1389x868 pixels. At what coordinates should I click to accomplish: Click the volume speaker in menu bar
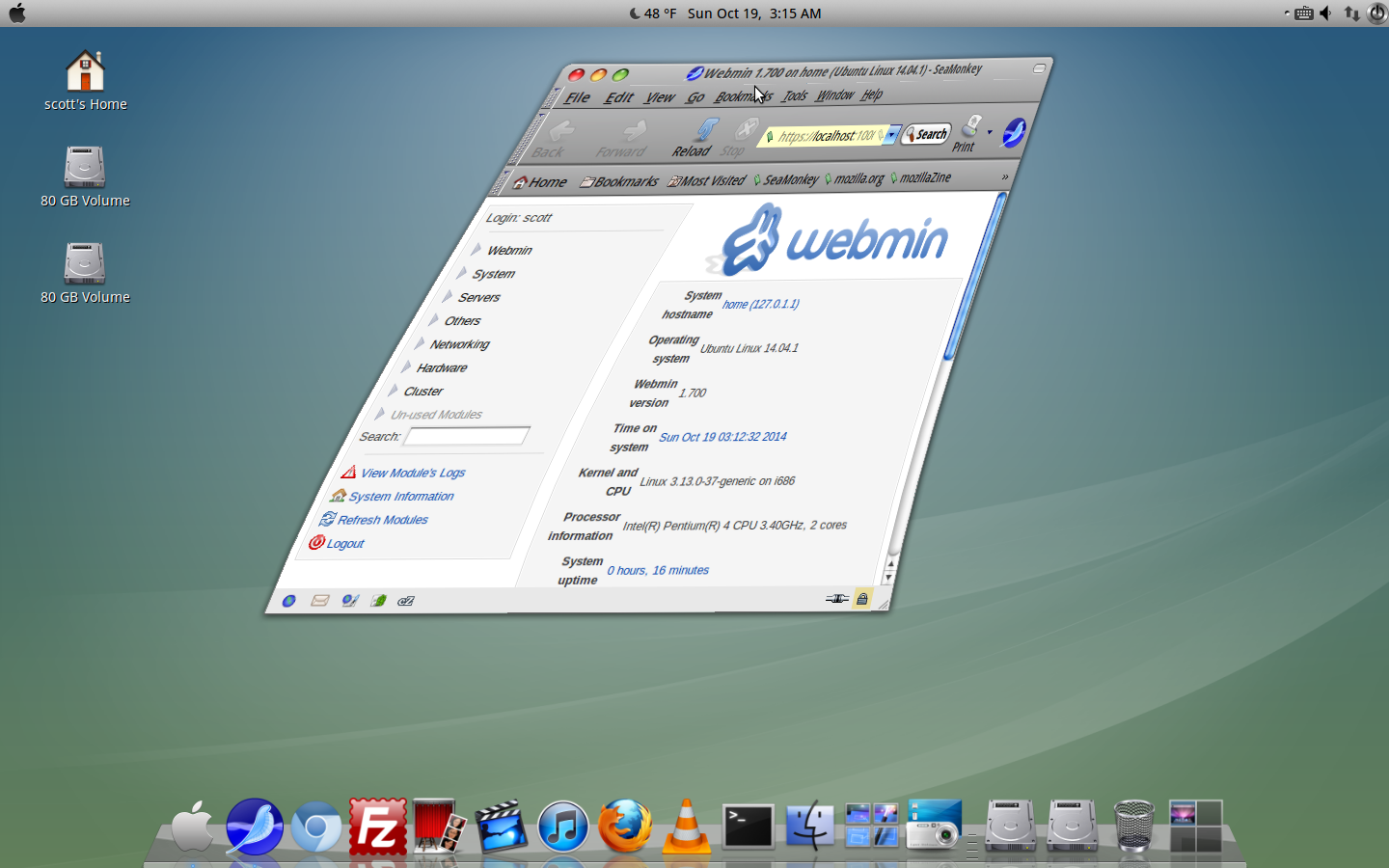[1326, 13]
